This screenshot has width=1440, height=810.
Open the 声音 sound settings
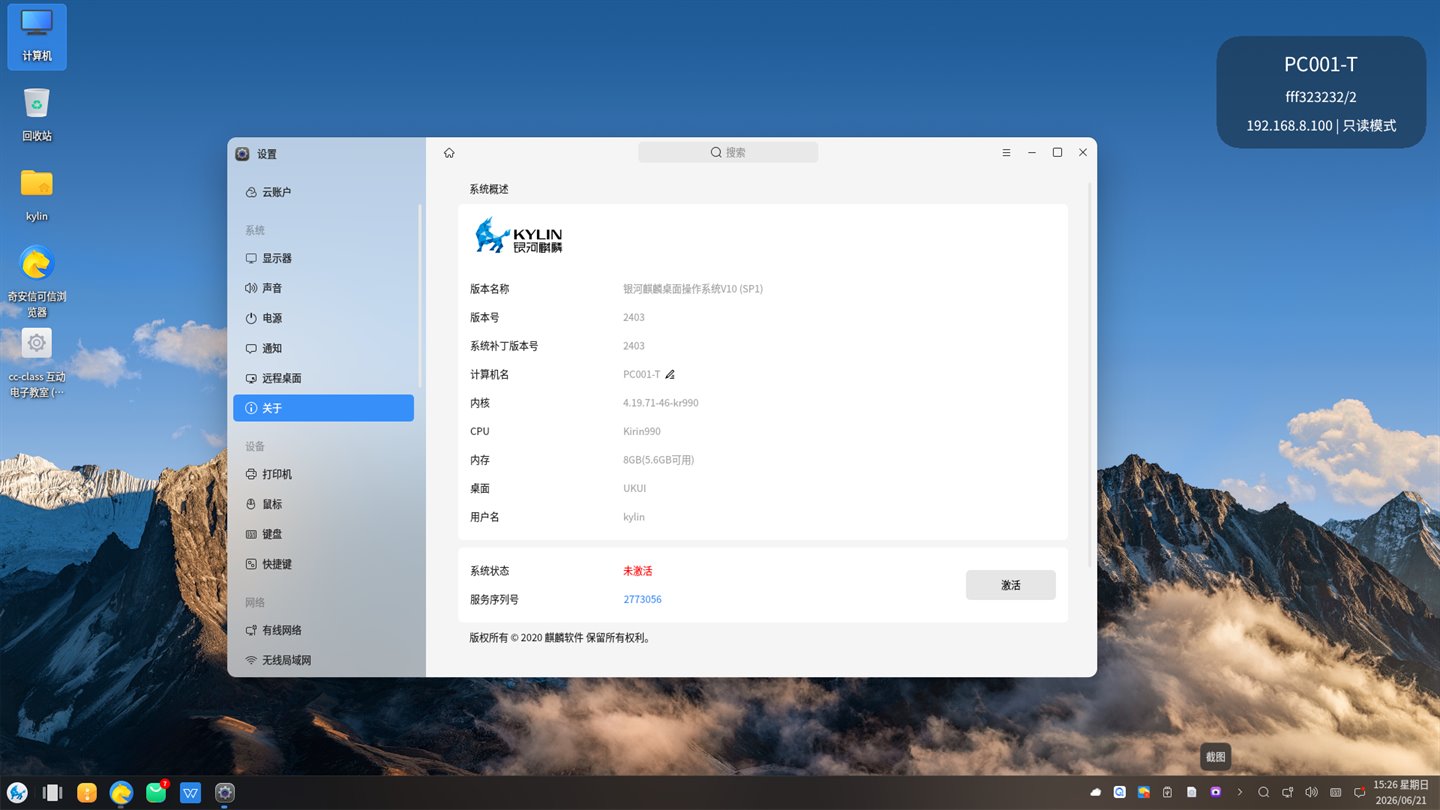coord(323,288)
